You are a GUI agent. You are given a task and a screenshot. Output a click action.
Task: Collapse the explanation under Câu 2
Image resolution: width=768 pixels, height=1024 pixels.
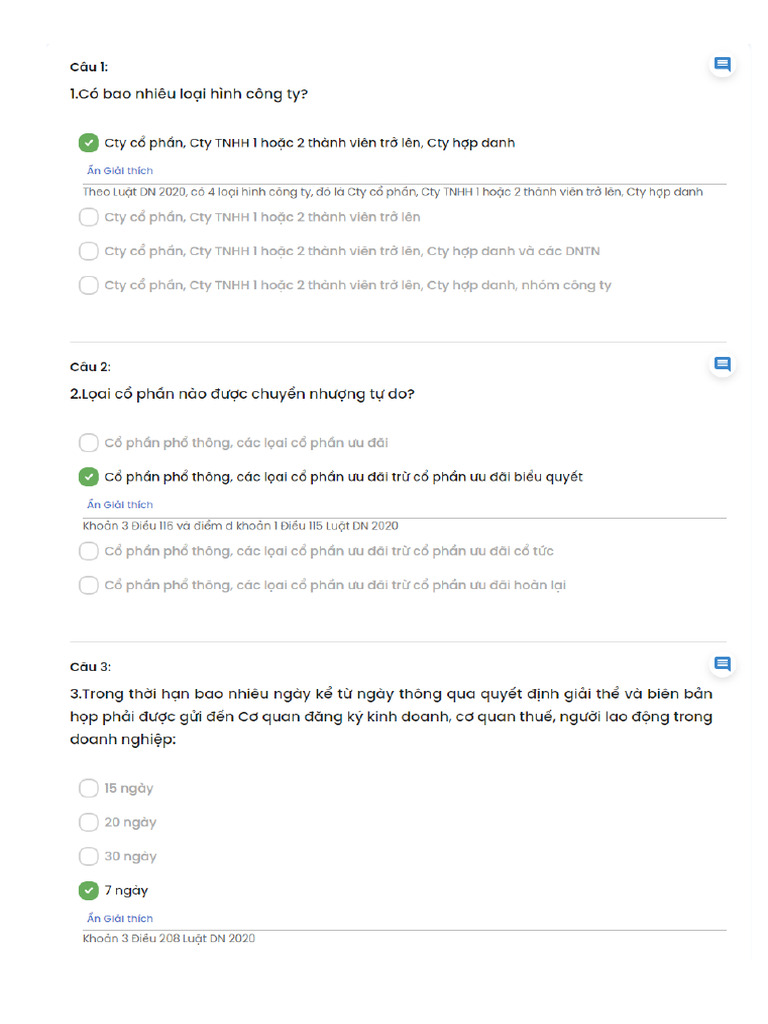(120, 505)
